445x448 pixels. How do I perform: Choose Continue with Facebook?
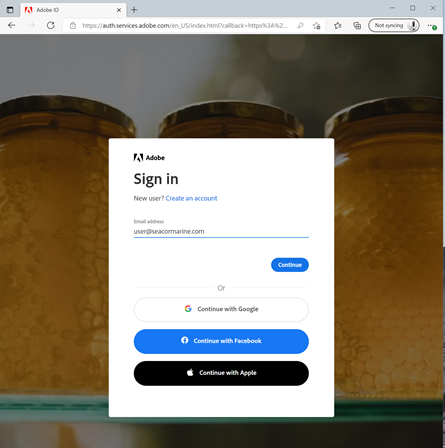click(221, 341)
